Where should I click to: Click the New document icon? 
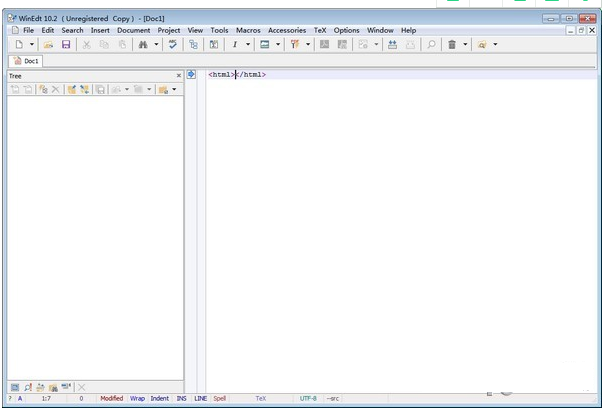[x=17, y=45]
